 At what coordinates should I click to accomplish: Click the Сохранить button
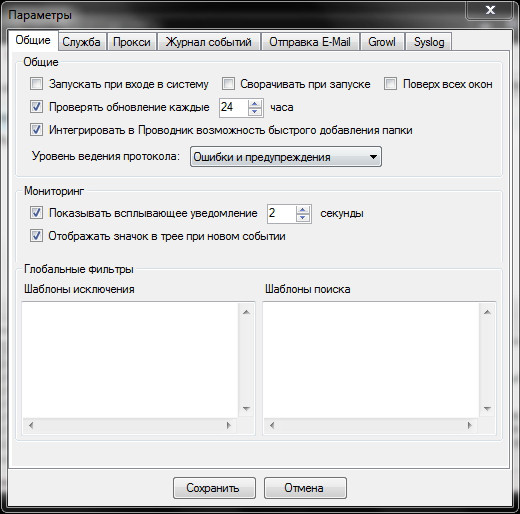[214, 488]
